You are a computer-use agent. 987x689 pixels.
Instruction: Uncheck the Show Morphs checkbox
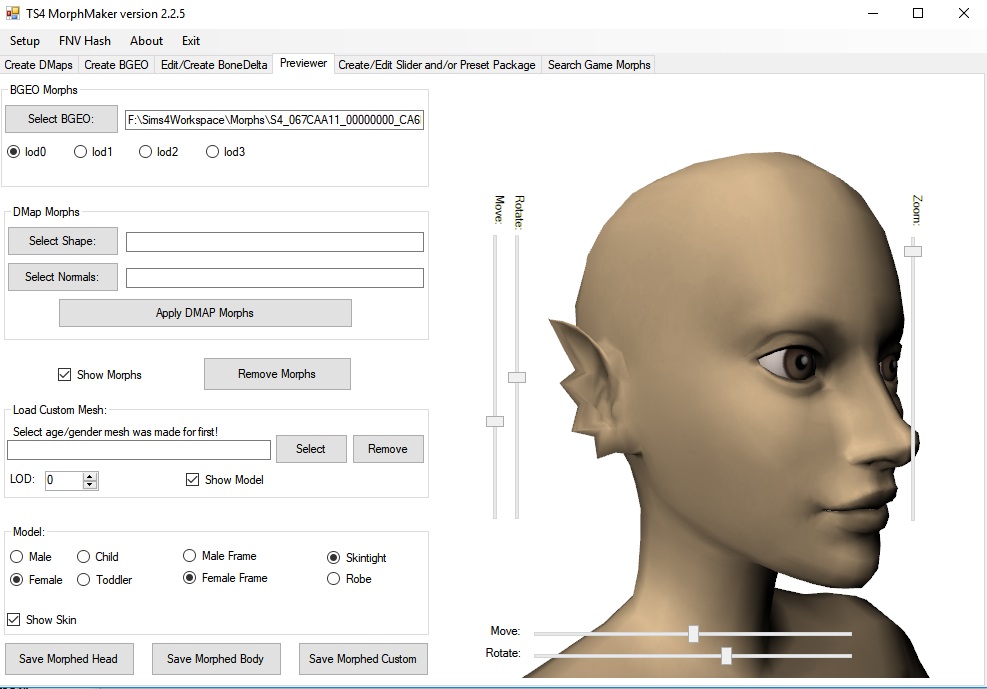click(66, 375)
